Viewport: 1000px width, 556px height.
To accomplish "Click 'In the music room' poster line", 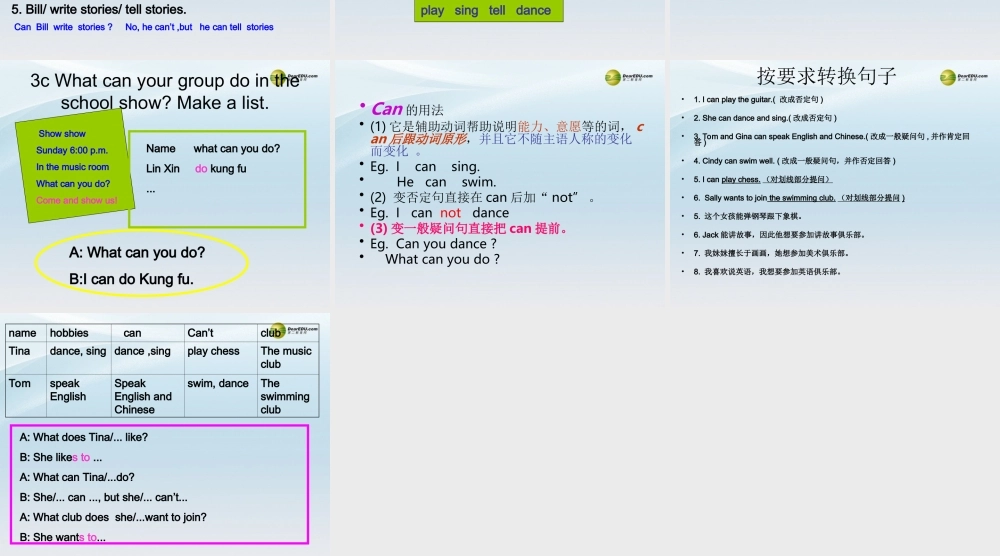I will click(x=72, y=167).
